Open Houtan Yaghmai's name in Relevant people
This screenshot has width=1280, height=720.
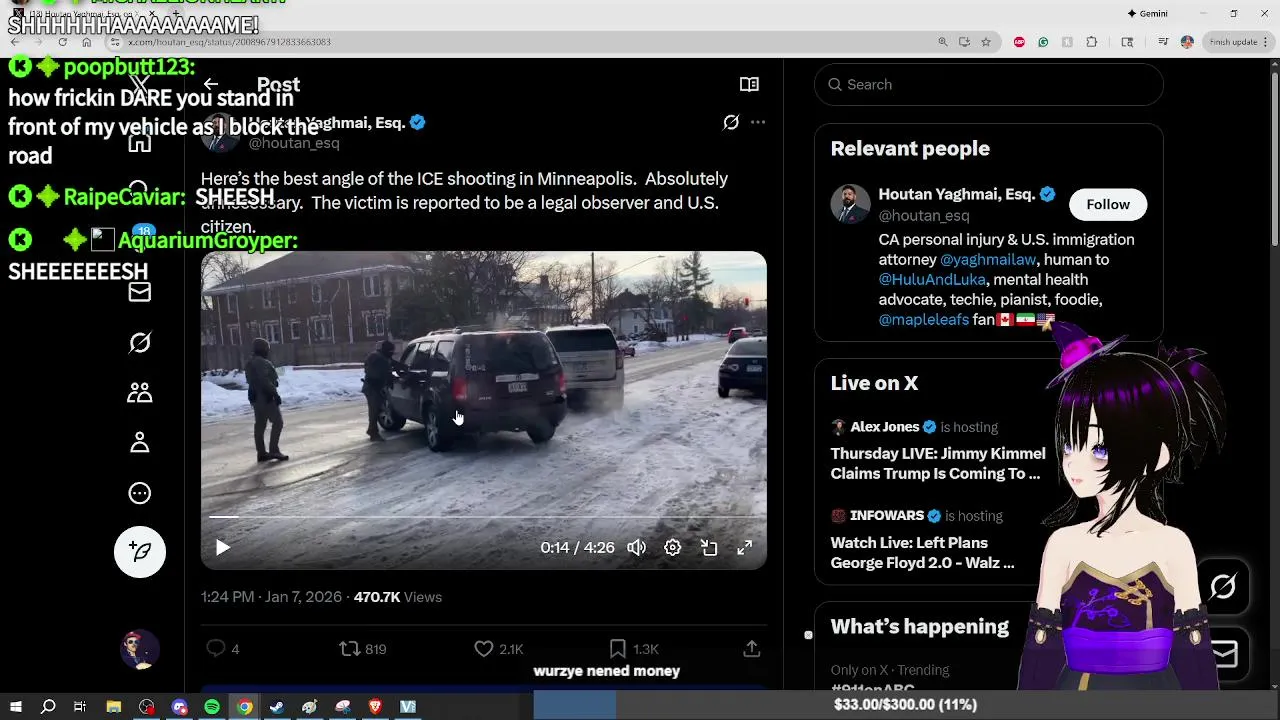[956, 194]
